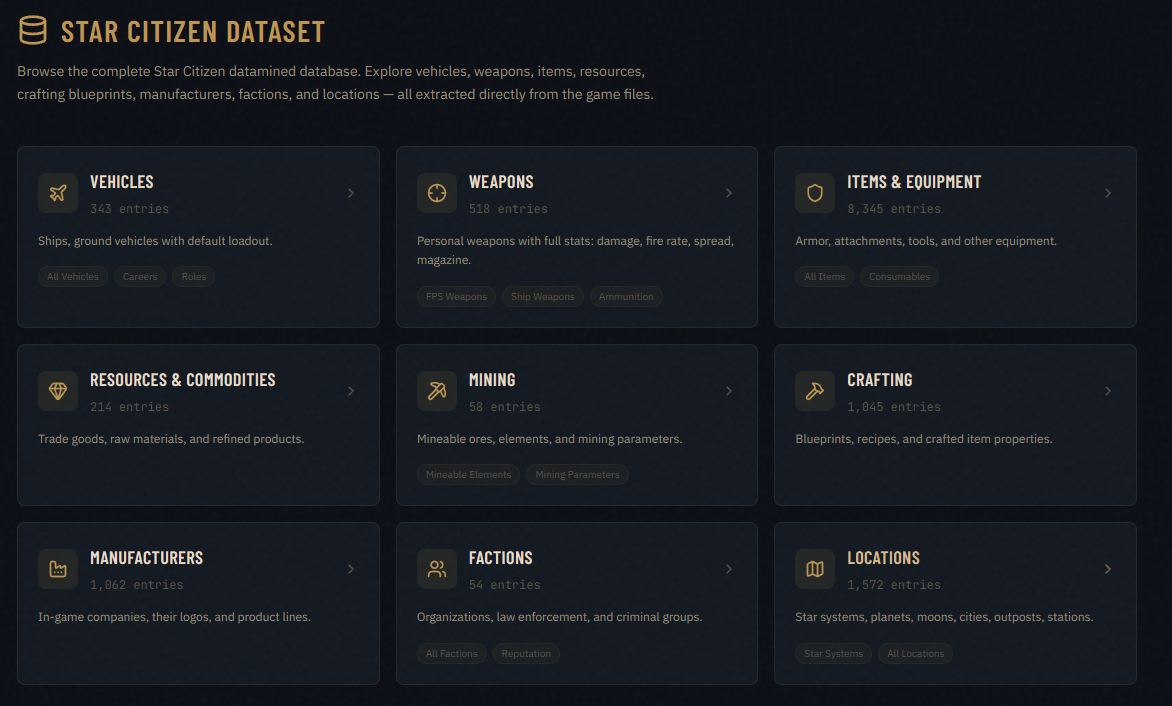Select the All Vehicles tag
Viewport: 1172px width, 706px height.
(x=73, y=276)
